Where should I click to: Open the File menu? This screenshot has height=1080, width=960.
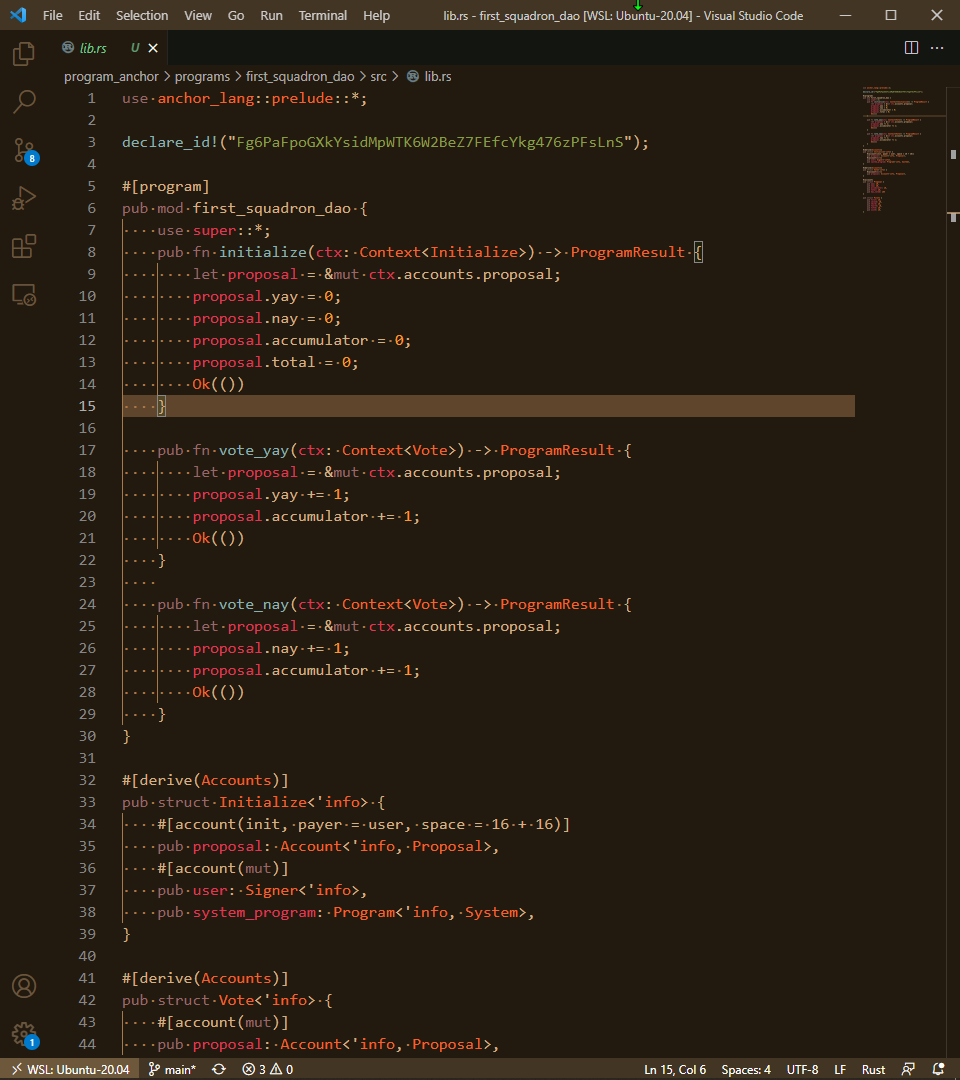[52, 15]
